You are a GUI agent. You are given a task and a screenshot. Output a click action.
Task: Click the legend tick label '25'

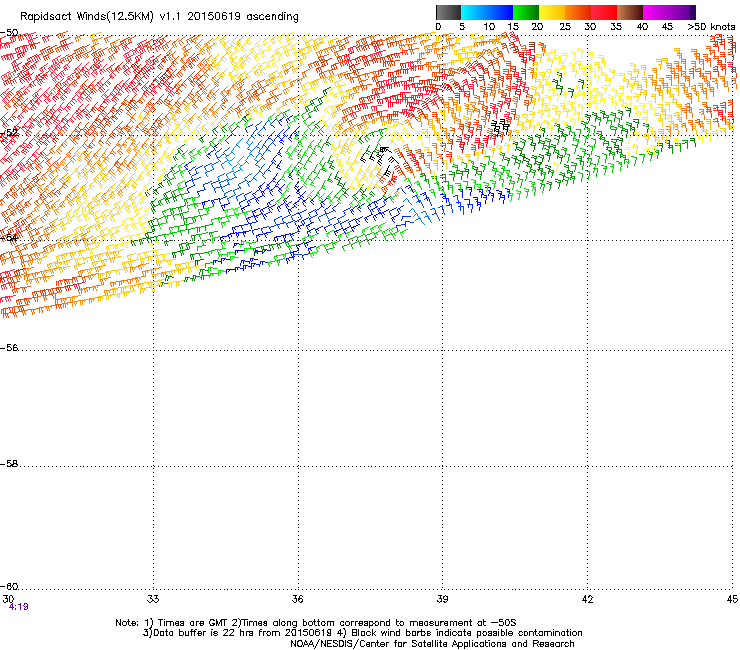coord(565,27)
